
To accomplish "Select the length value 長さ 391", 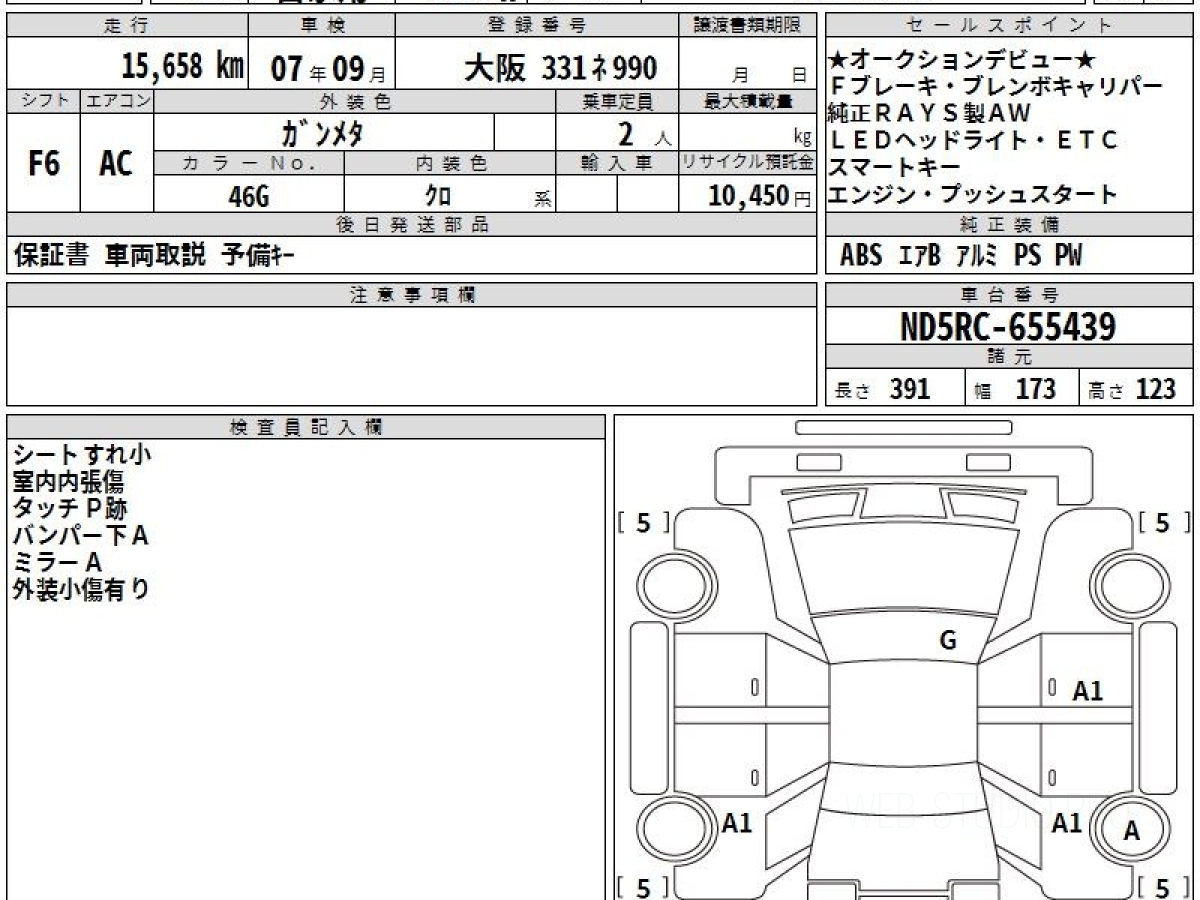I will point(882,389).
